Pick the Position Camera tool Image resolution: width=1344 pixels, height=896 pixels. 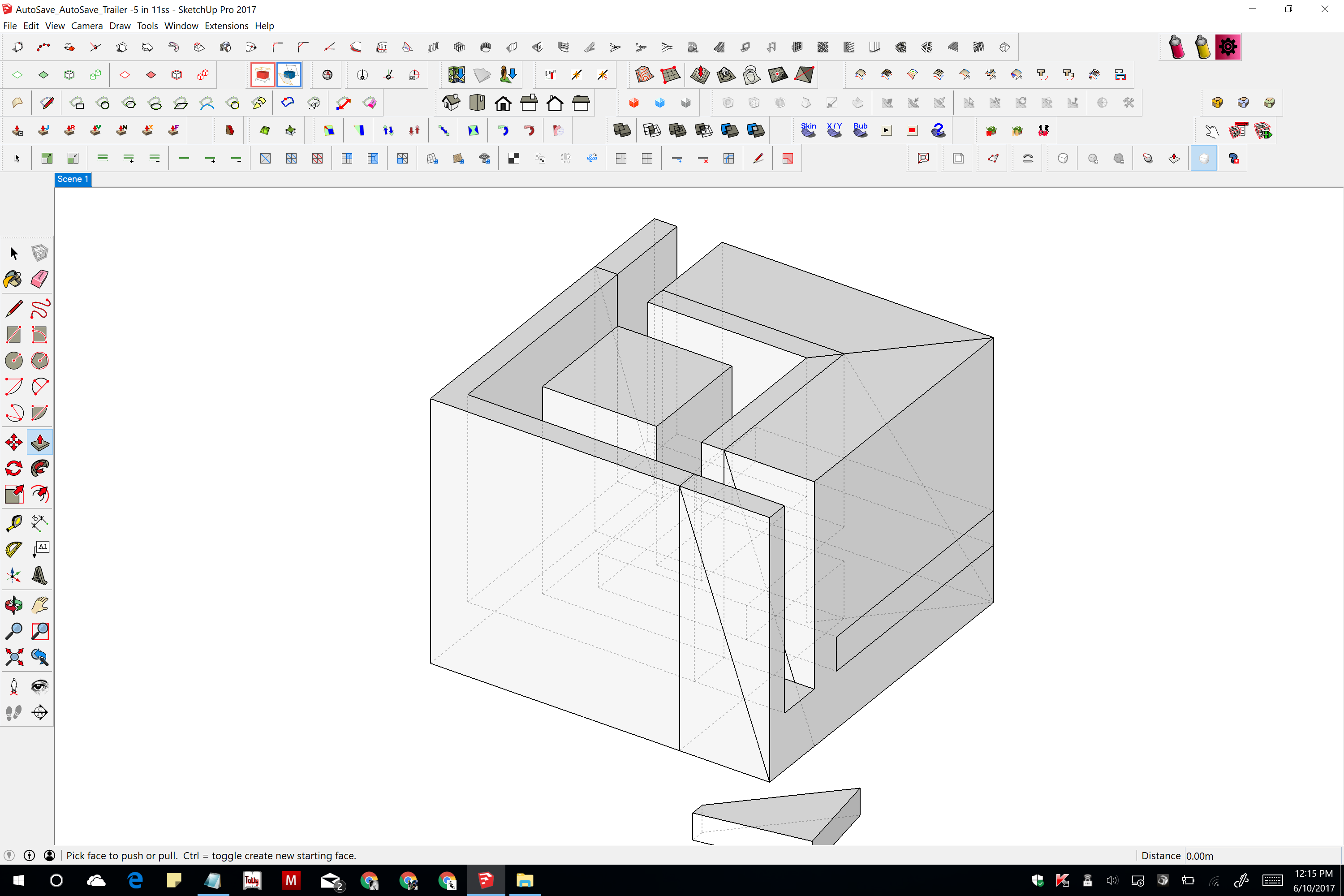click(x=14, y=686)
